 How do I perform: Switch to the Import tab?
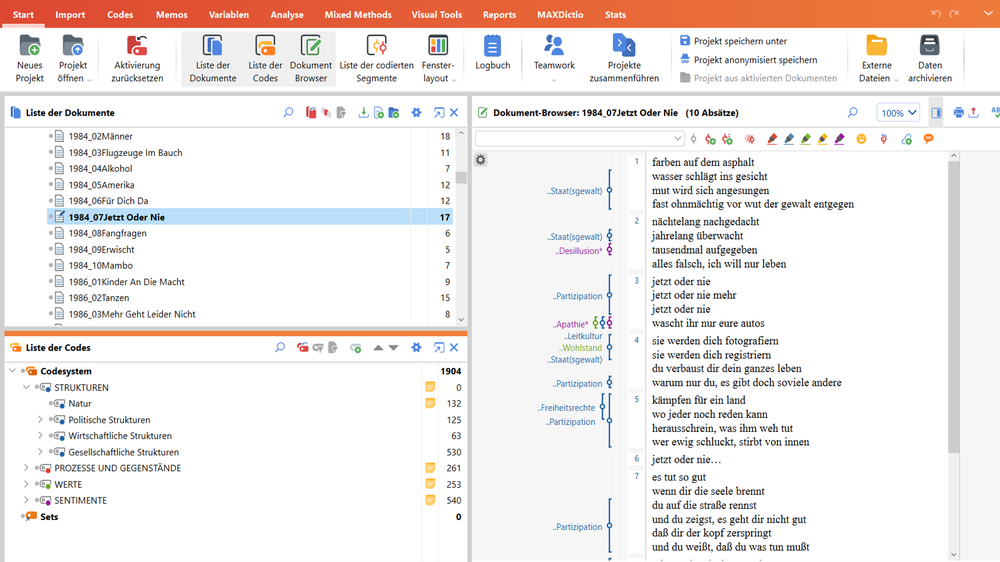[x=70, y=14]
